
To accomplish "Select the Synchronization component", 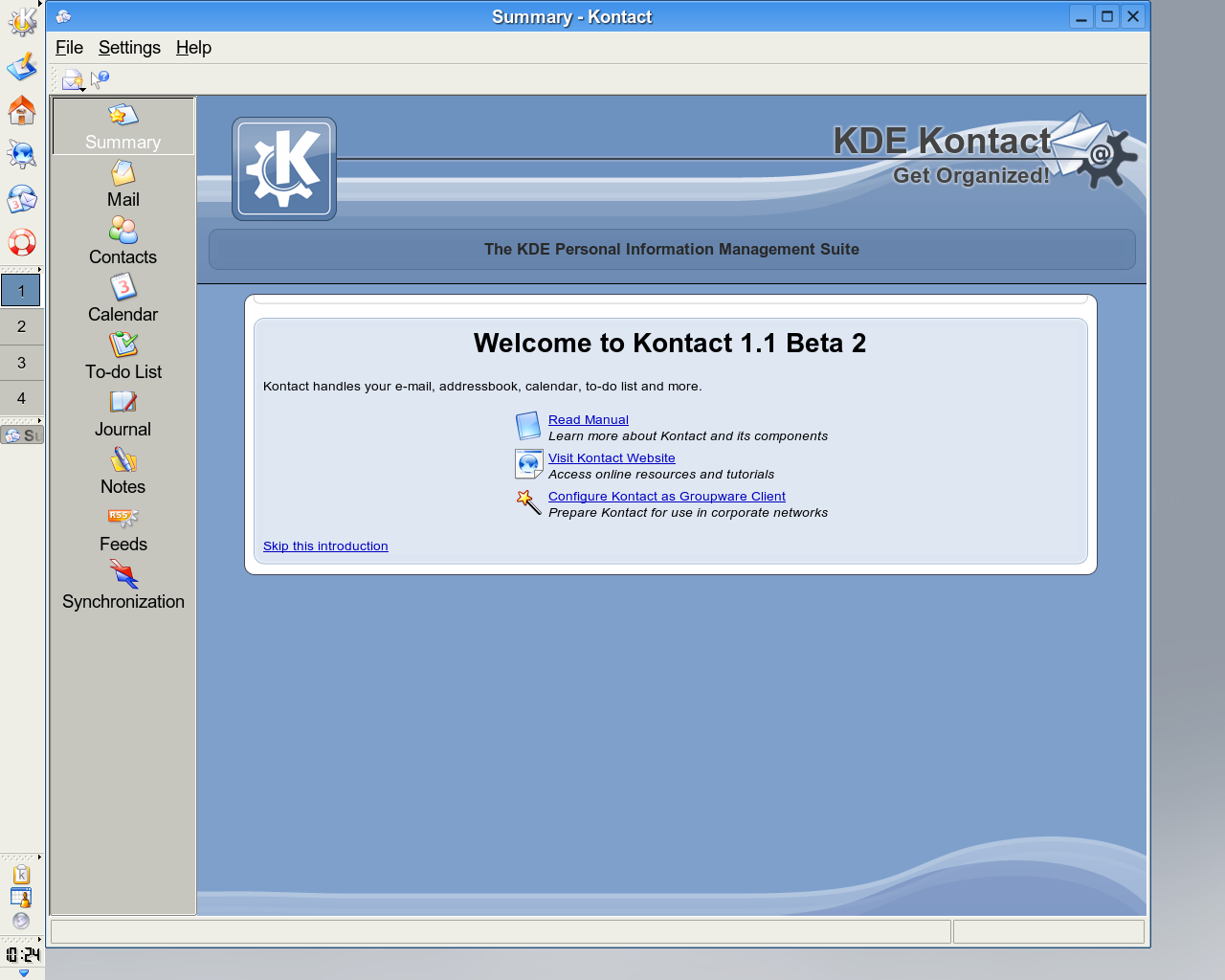I will coord(123,586).
